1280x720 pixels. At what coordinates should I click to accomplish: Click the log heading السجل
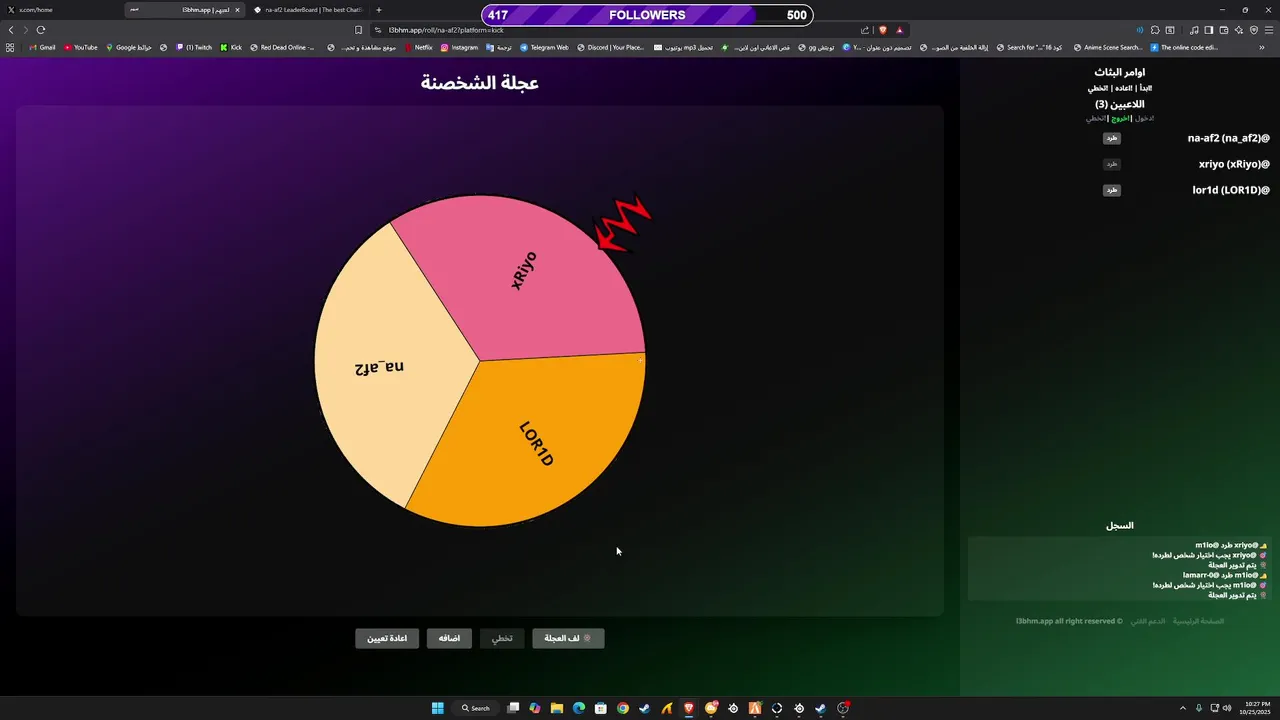coord(1120,526)
